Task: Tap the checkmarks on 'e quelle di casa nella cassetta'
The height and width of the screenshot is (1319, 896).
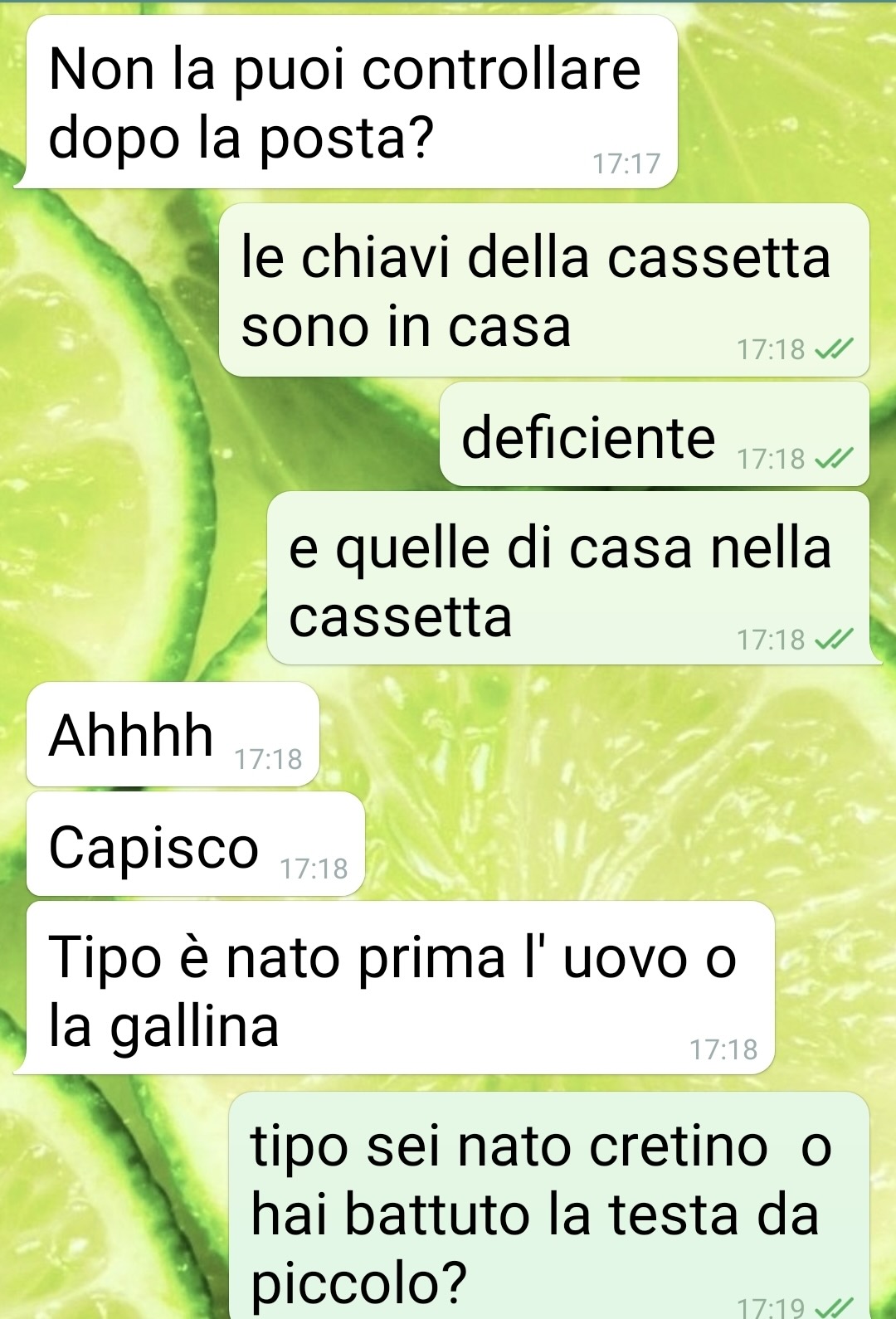Action: (834, 640)
